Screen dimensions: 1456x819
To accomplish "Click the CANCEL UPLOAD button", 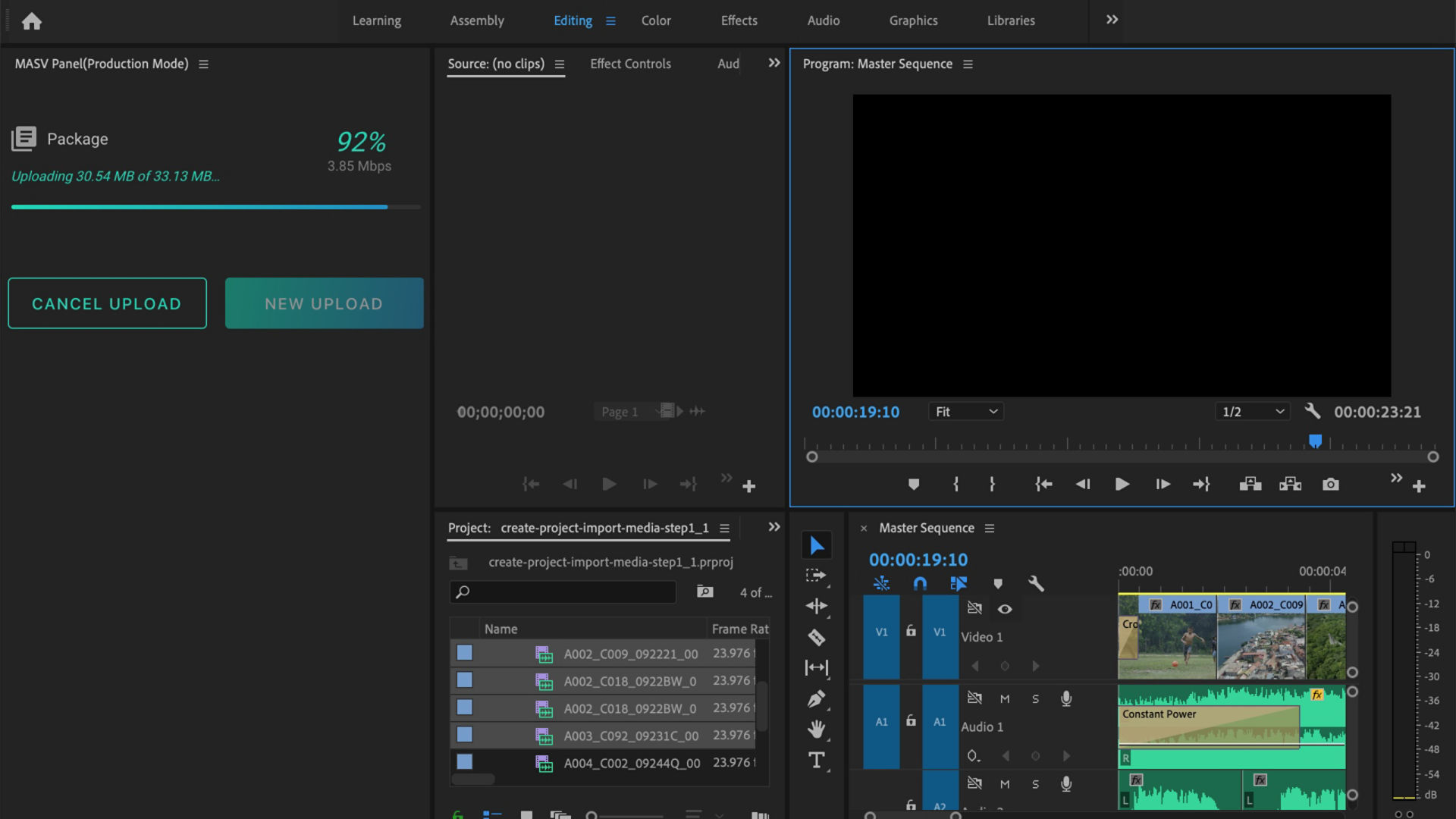I will [106, 303].
